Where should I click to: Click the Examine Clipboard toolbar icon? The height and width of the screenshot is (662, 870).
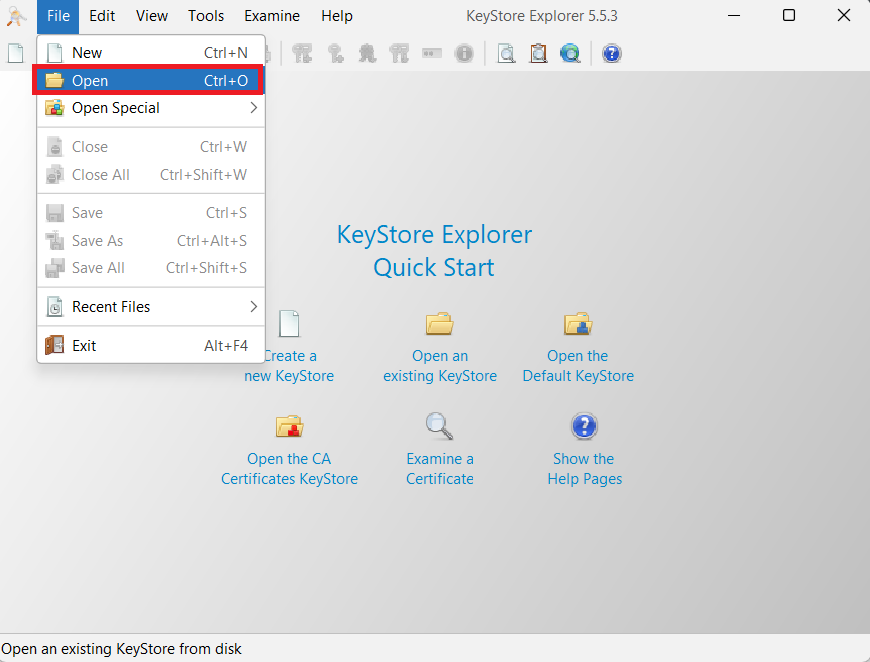click(539, 53)
